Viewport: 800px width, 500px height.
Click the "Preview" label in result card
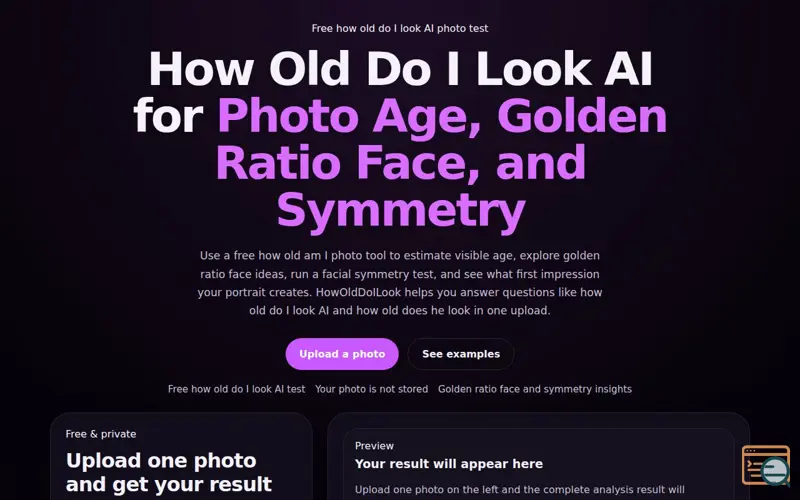pos(374,446)
